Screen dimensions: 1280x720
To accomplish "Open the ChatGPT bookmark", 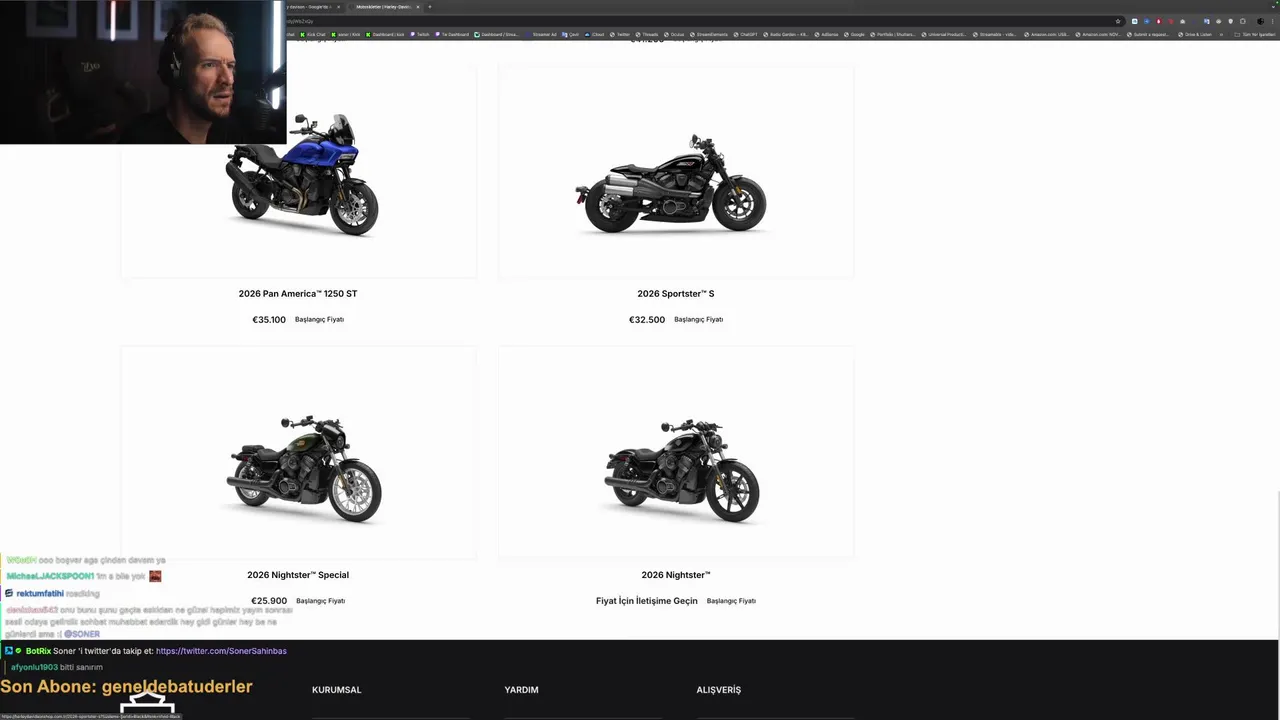I will coord(745,34).
